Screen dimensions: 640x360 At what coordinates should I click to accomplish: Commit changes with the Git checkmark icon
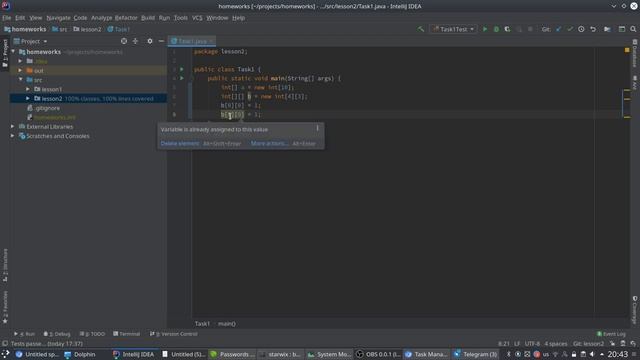tap(570, 29)
